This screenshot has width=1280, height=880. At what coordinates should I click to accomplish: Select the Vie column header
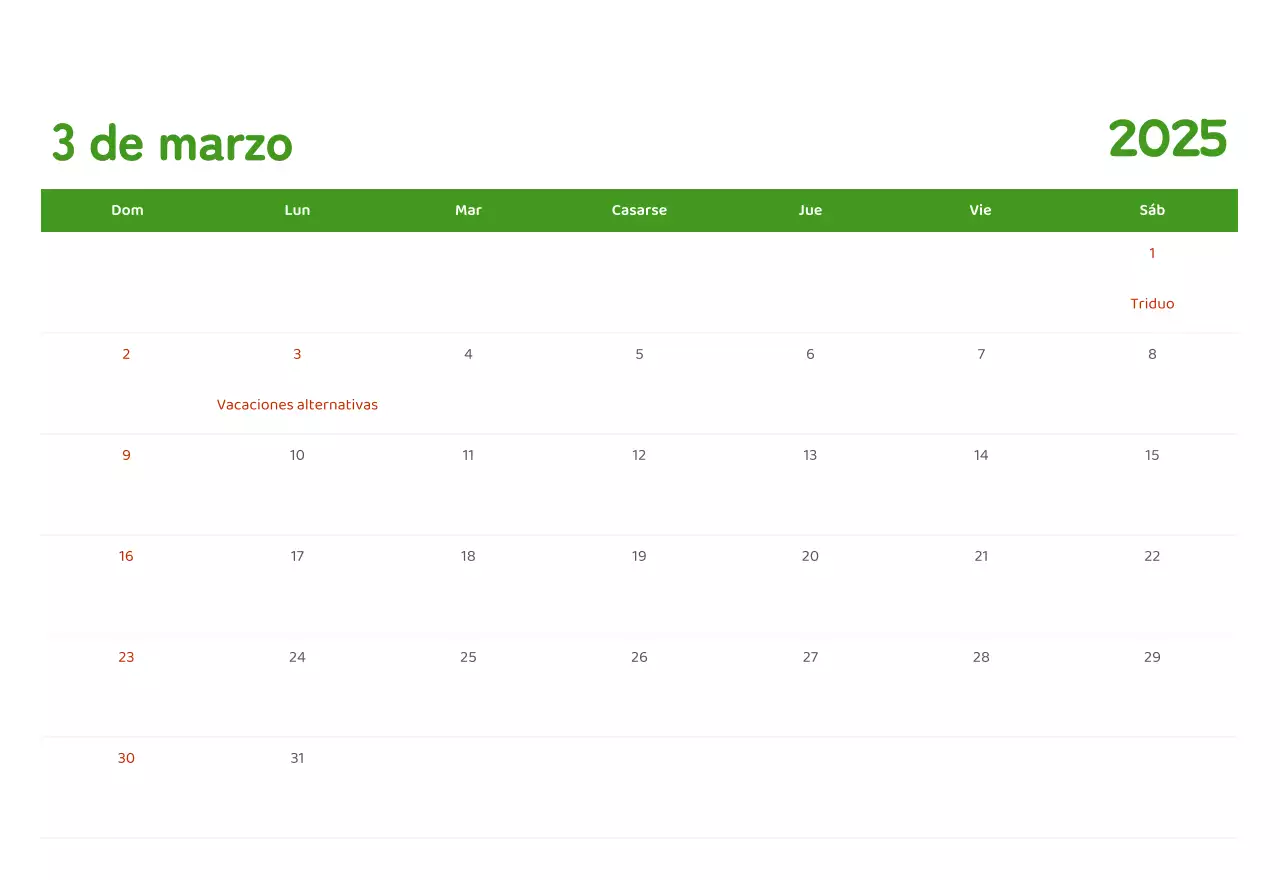coord(980,210)
